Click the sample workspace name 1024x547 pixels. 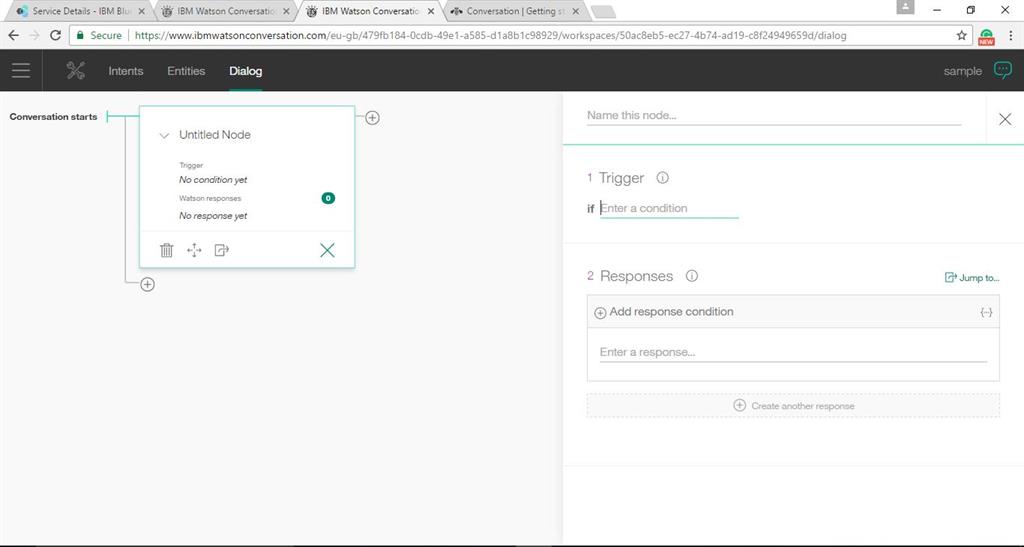point(963,71)
